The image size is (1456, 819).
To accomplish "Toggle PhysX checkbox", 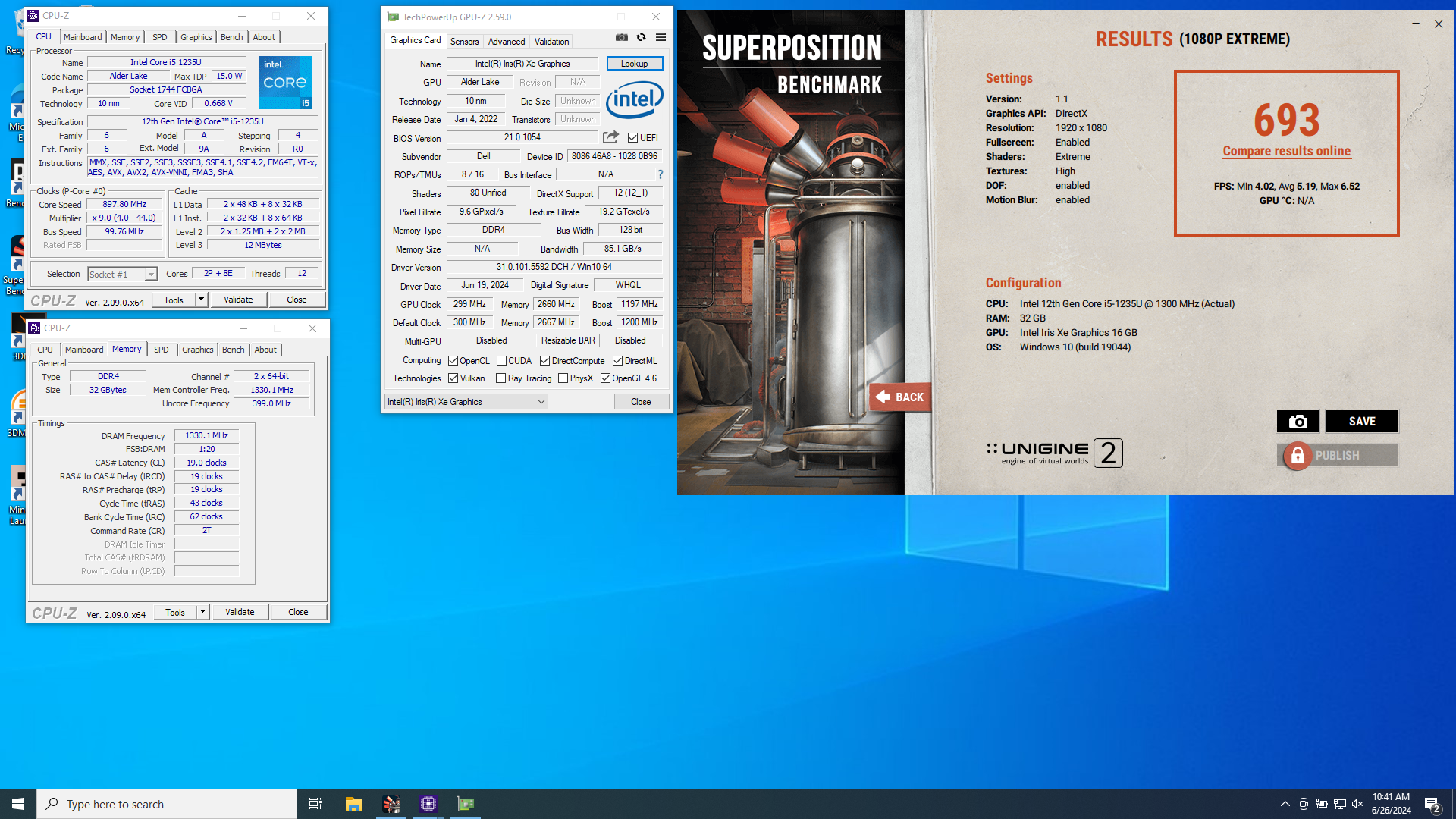I will click(x=563, y=378).
